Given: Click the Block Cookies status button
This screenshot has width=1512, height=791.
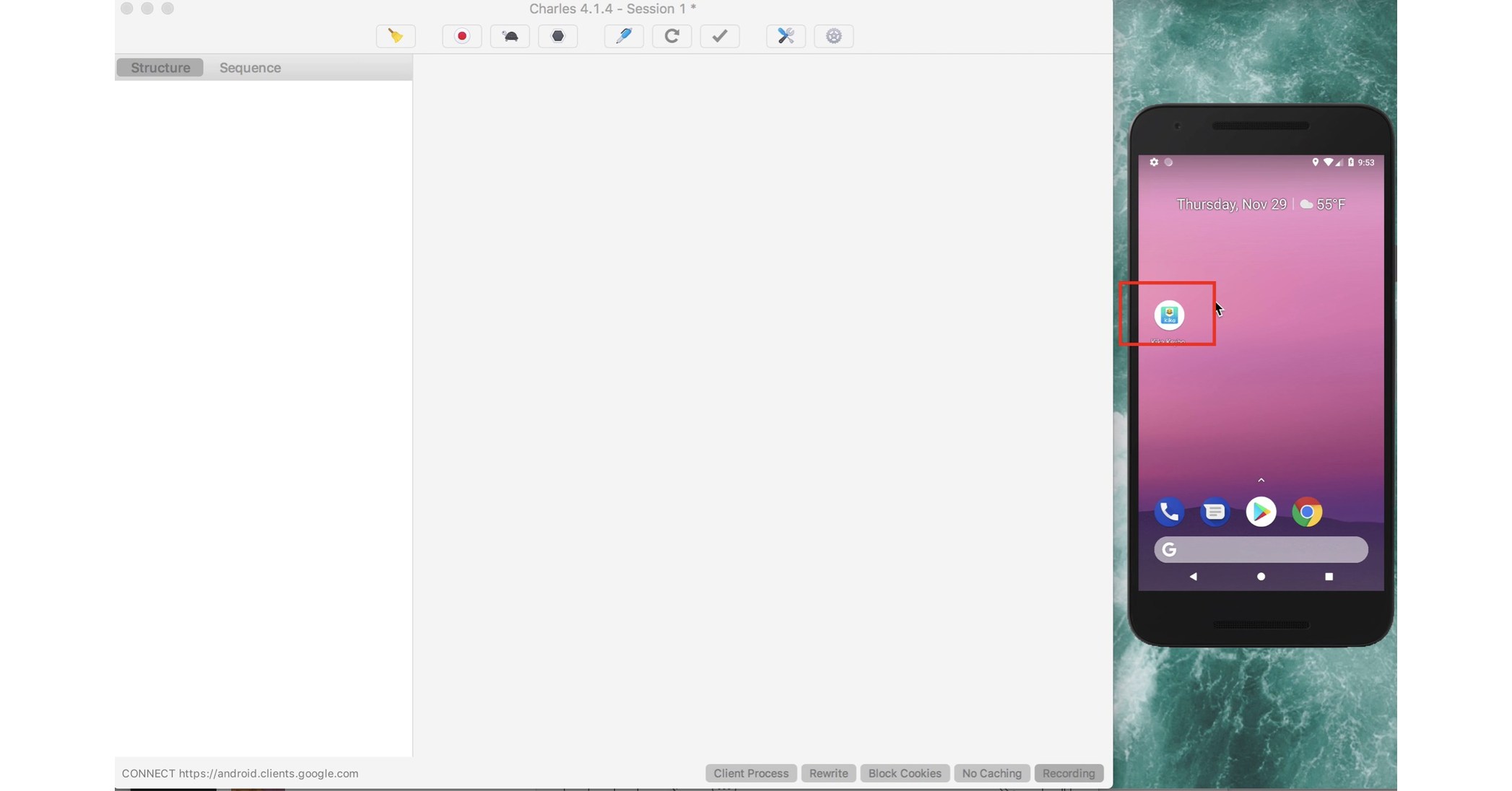Looking at the screenshot, I should click(x=904, y=773).
